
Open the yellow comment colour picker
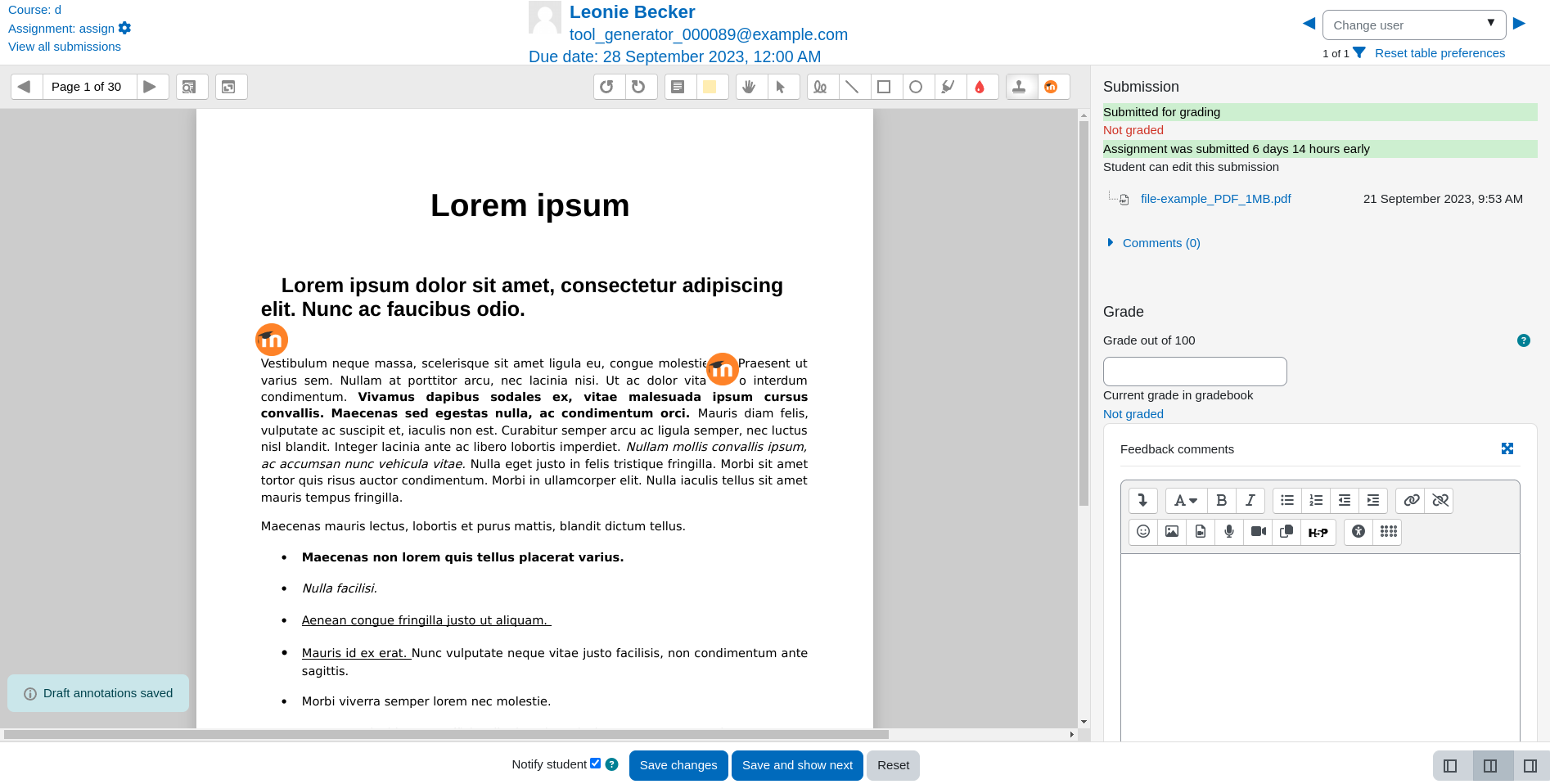point(712,87)
